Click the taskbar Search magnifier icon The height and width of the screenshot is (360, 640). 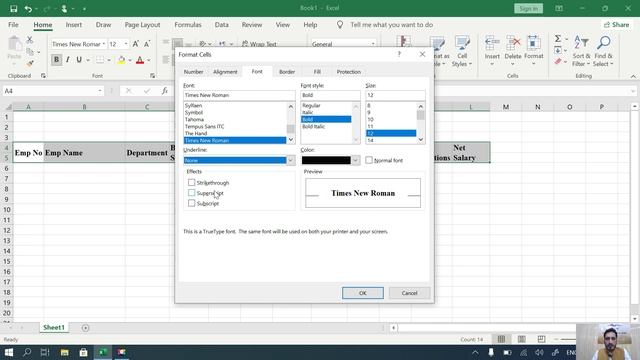pos(27,352)
